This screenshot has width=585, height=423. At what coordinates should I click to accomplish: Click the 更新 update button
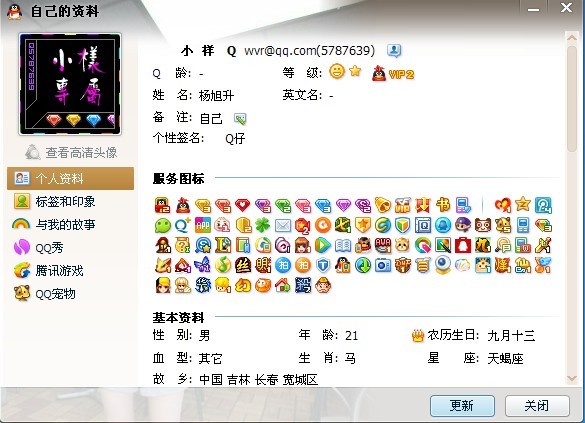tap(462, 406)
